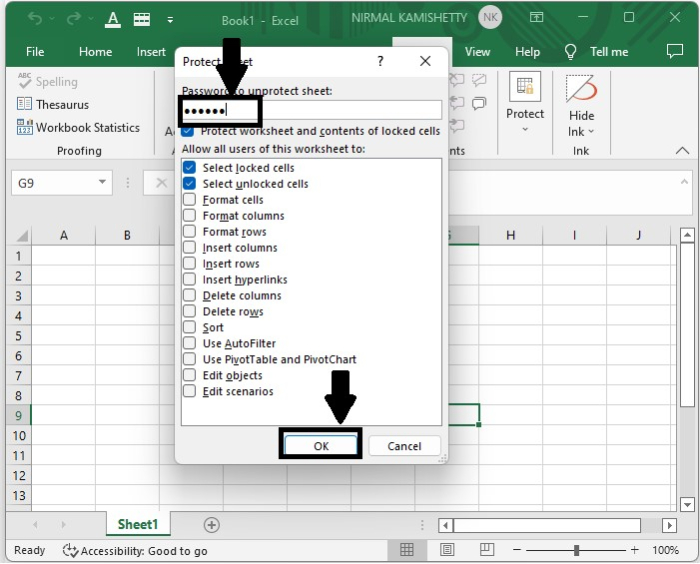Click the Hide Ink icon
700x564 pixels.
(x=581, y=88)
